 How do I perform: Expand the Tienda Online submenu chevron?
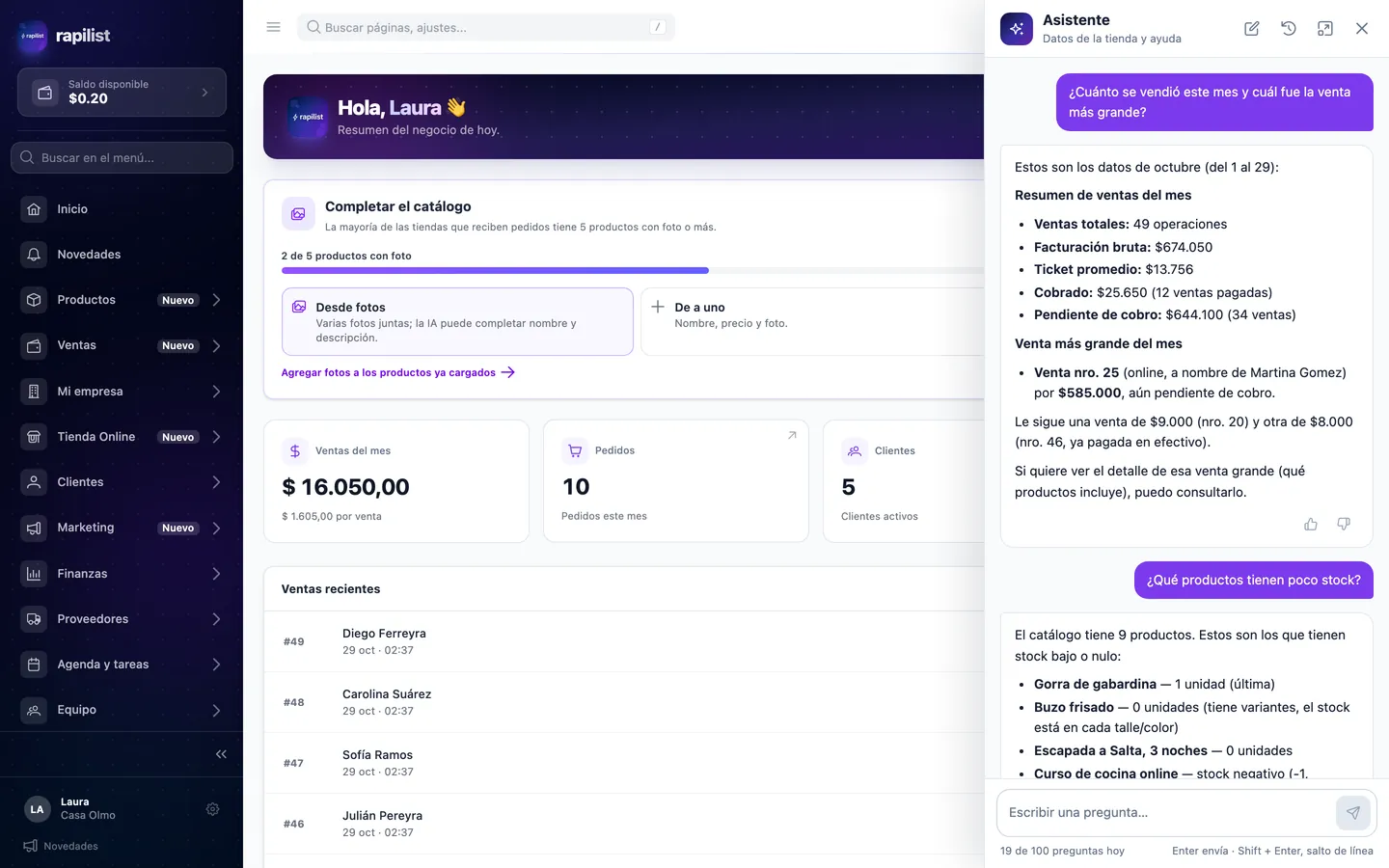coord(216,437)
